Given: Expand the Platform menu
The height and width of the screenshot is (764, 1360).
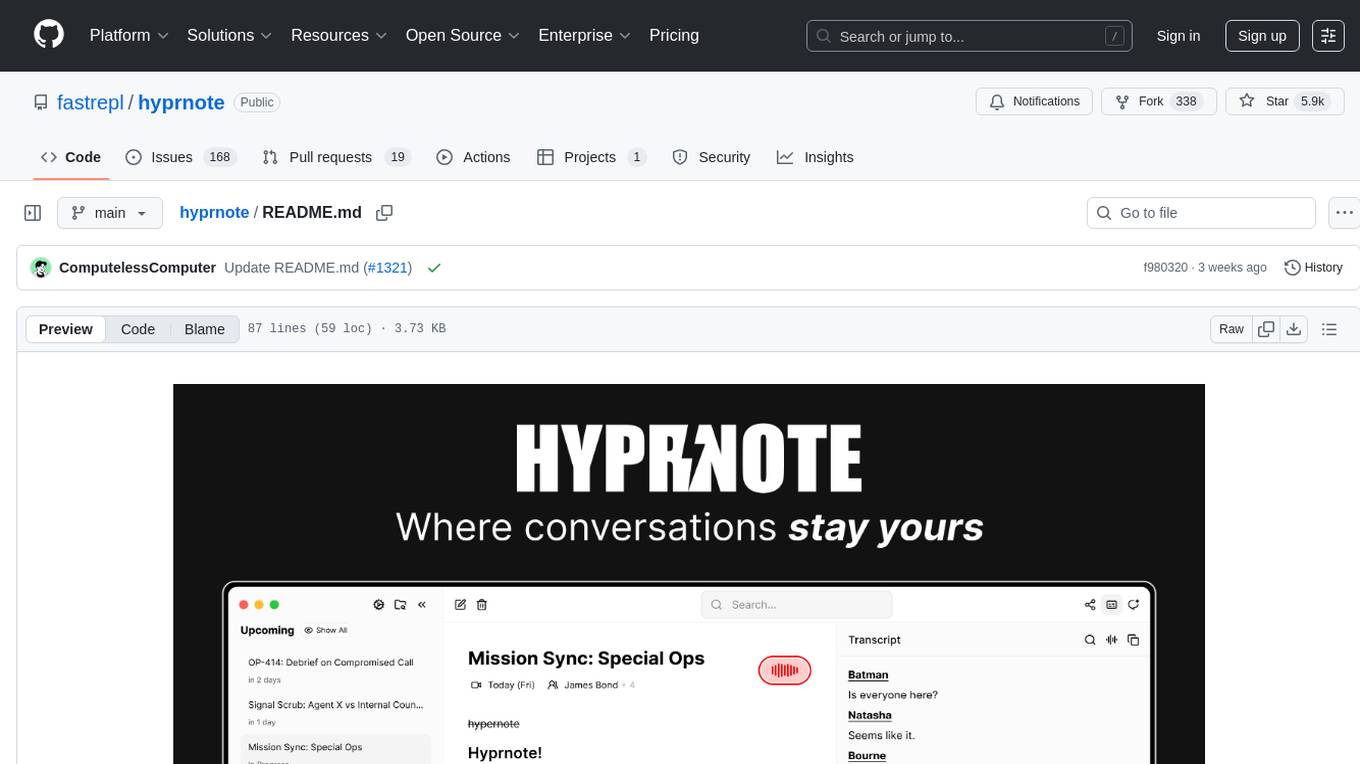Looking at the screenshot, I should (129, 35).
